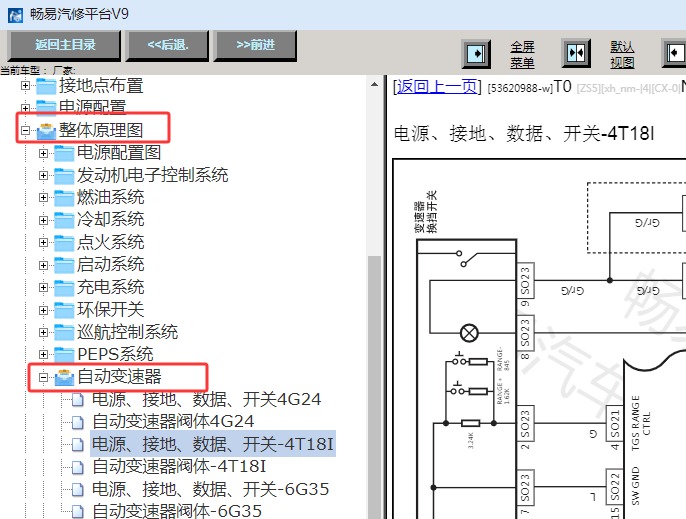Expand the PEPS系统 node
The width and height of the screenshot is (686, 519).
(43, 354)
